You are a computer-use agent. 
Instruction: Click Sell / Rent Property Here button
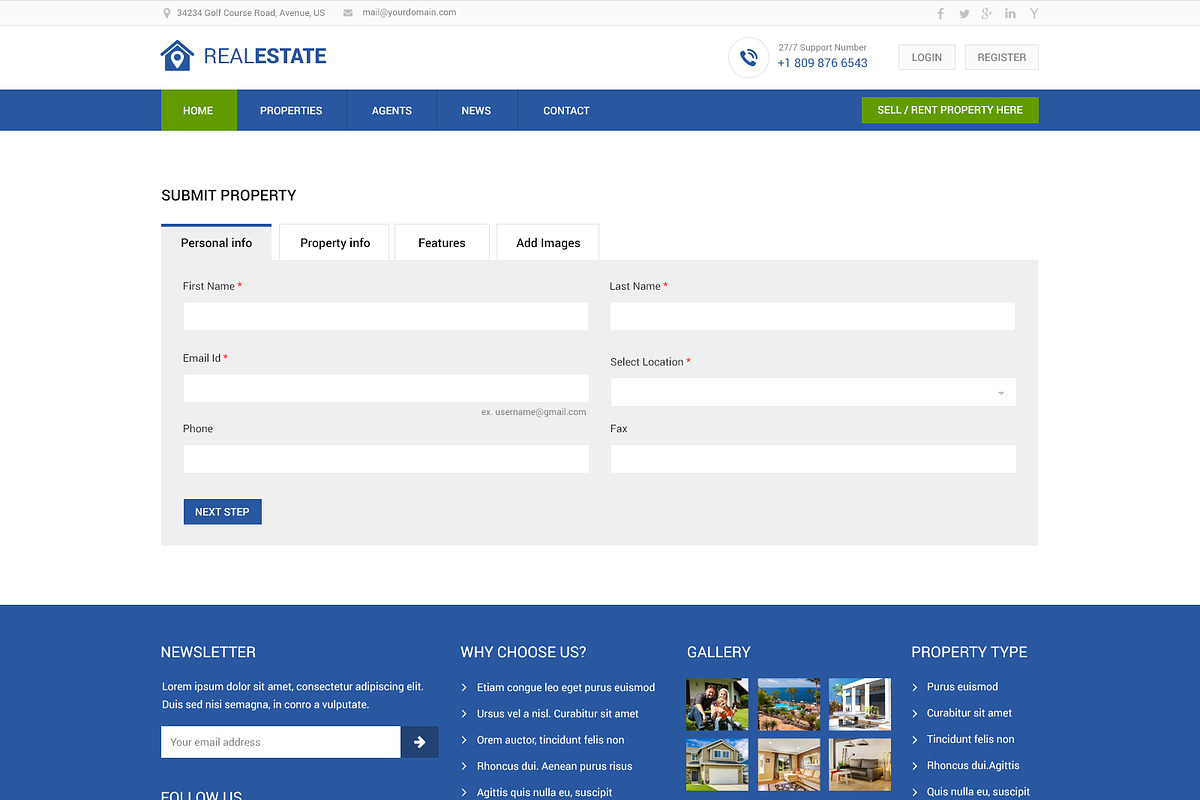coord(950,110)
